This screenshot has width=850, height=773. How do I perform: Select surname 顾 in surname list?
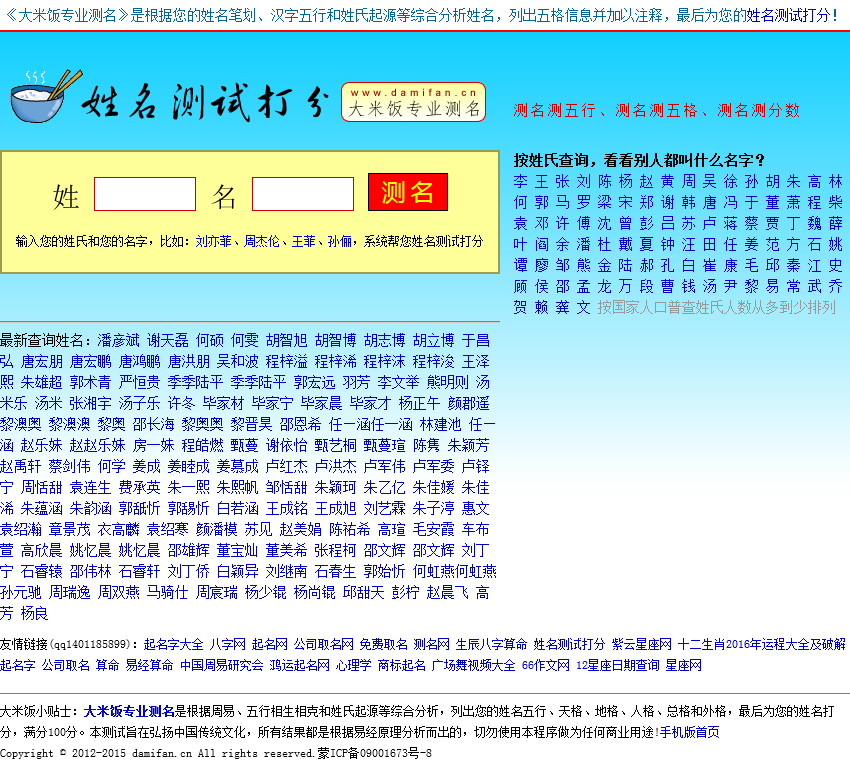[x=520, y=286]
